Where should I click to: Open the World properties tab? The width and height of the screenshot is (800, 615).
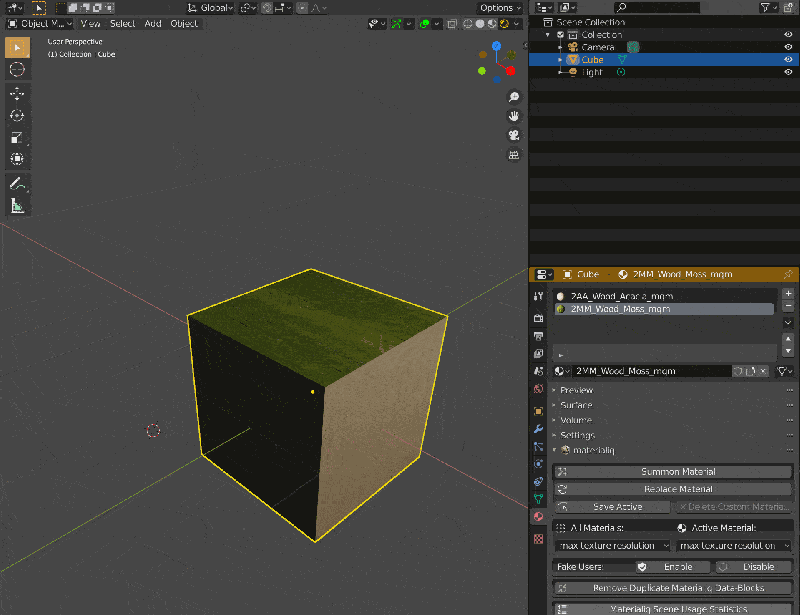click(x=538, y=389)
